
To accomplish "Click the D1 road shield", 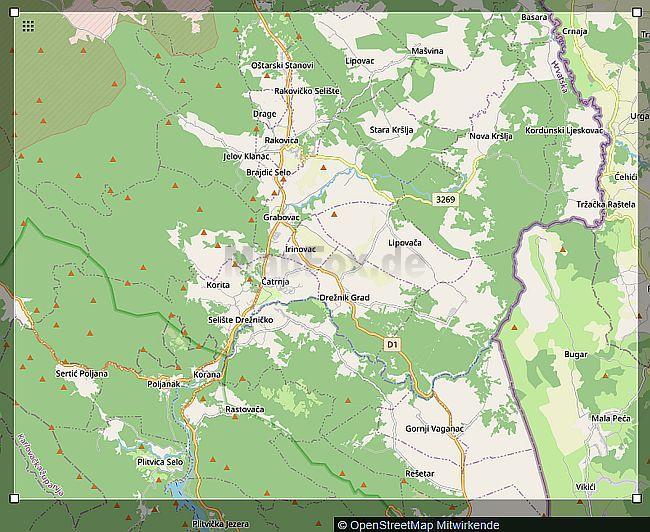I will (392, 344).
